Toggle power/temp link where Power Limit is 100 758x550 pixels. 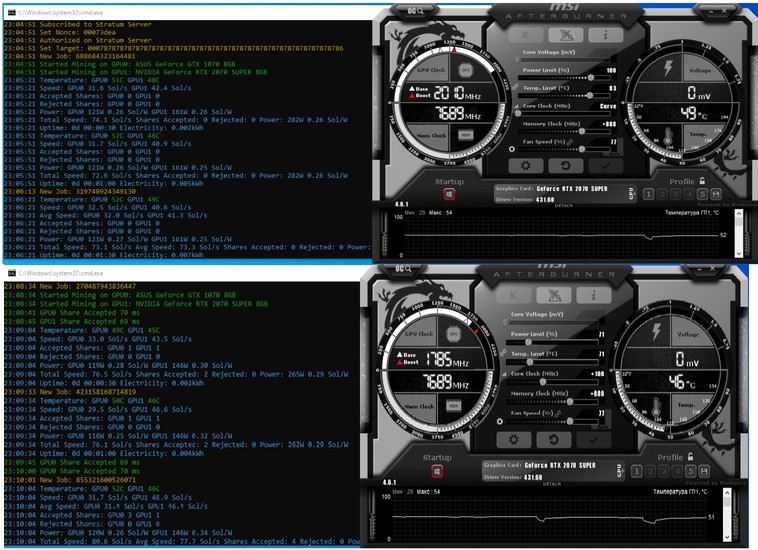(x=515, y=87)
